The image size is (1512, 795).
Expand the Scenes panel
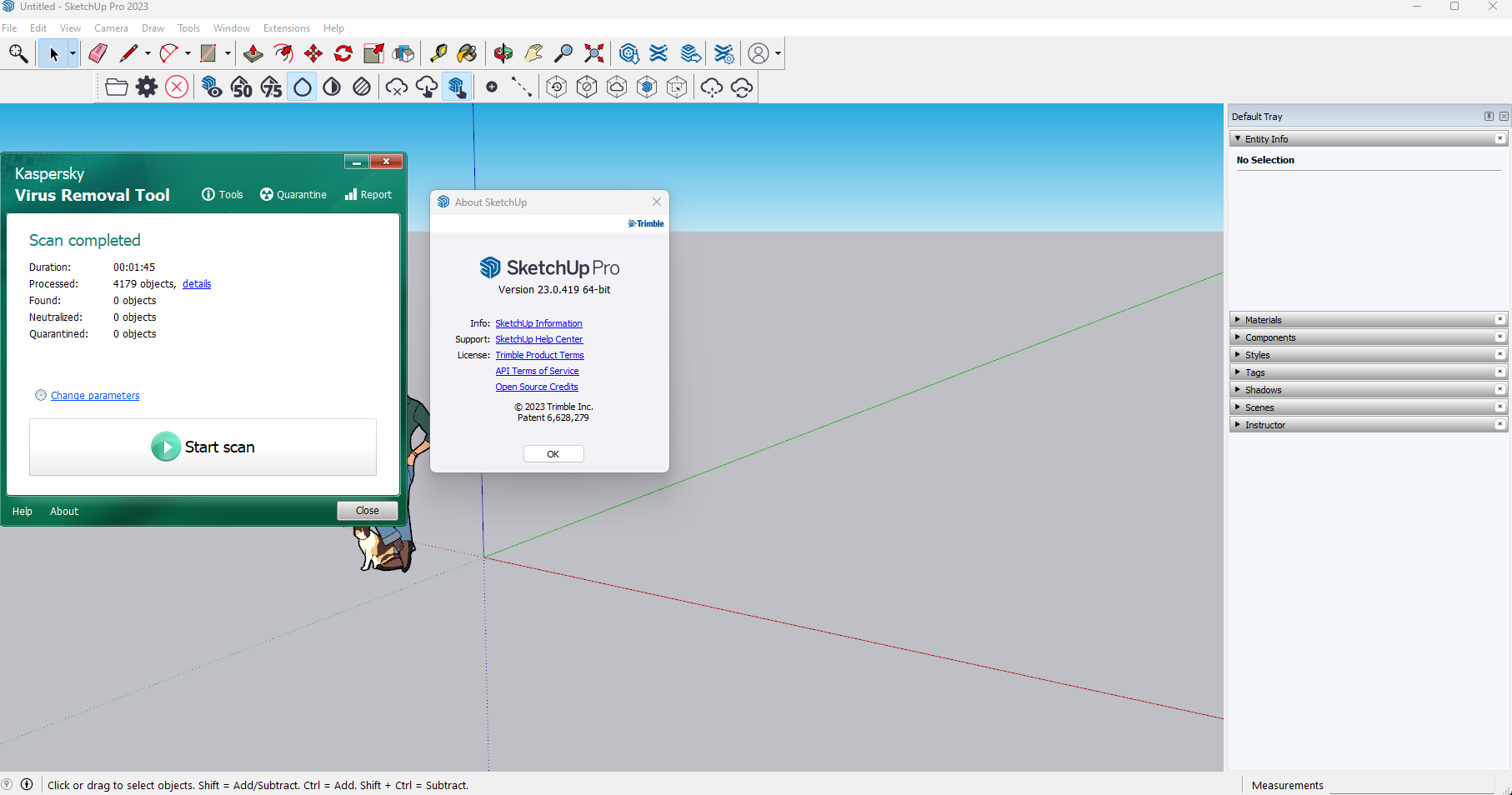(1238, 407)
